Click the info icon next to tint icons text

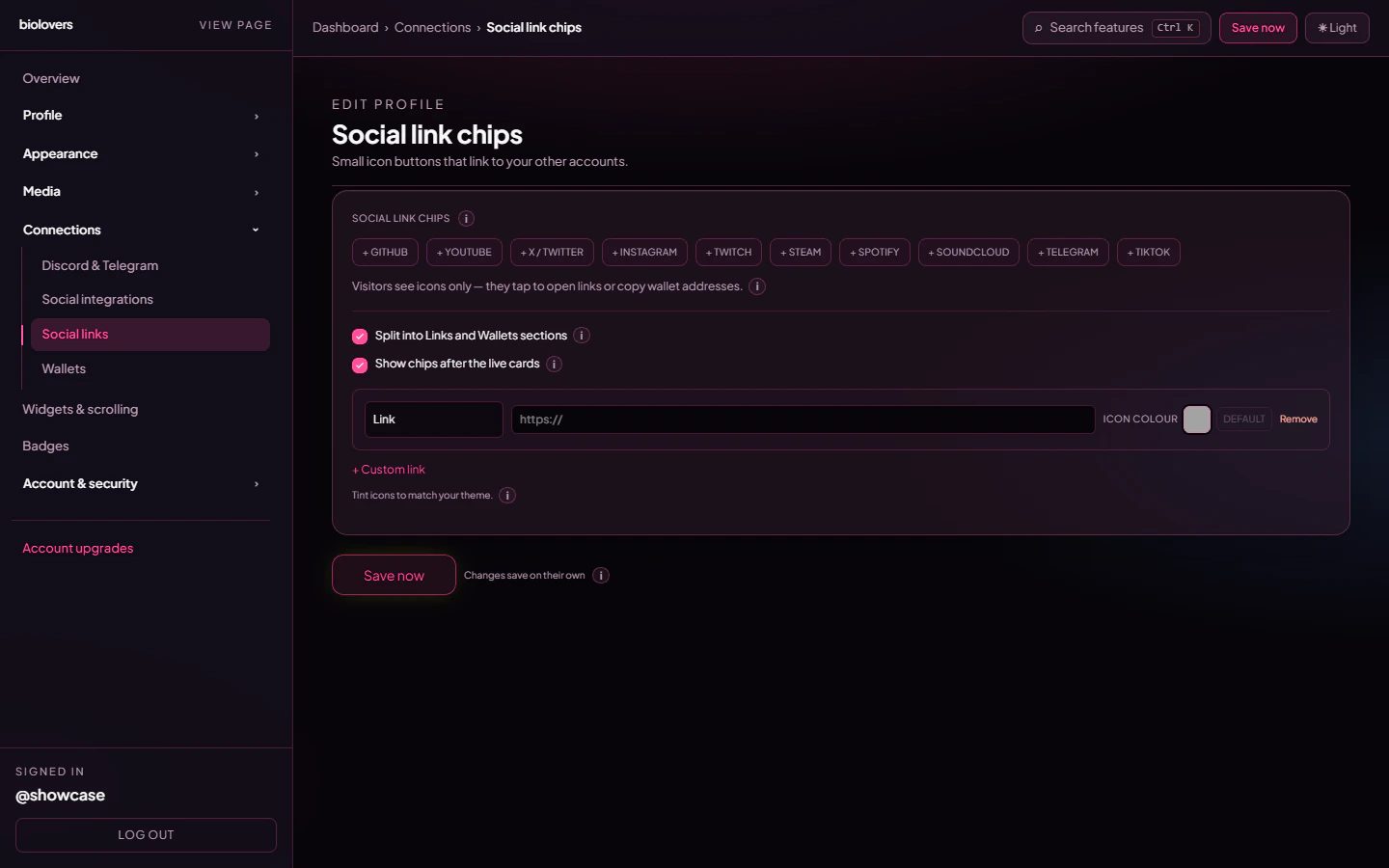coord(507,495)
